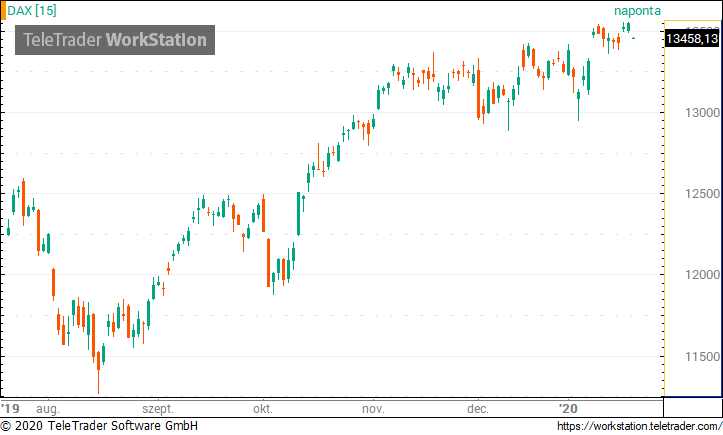
Task: Click the copyright TeleTrader Software GmbH text
Action: click(99, 426)
